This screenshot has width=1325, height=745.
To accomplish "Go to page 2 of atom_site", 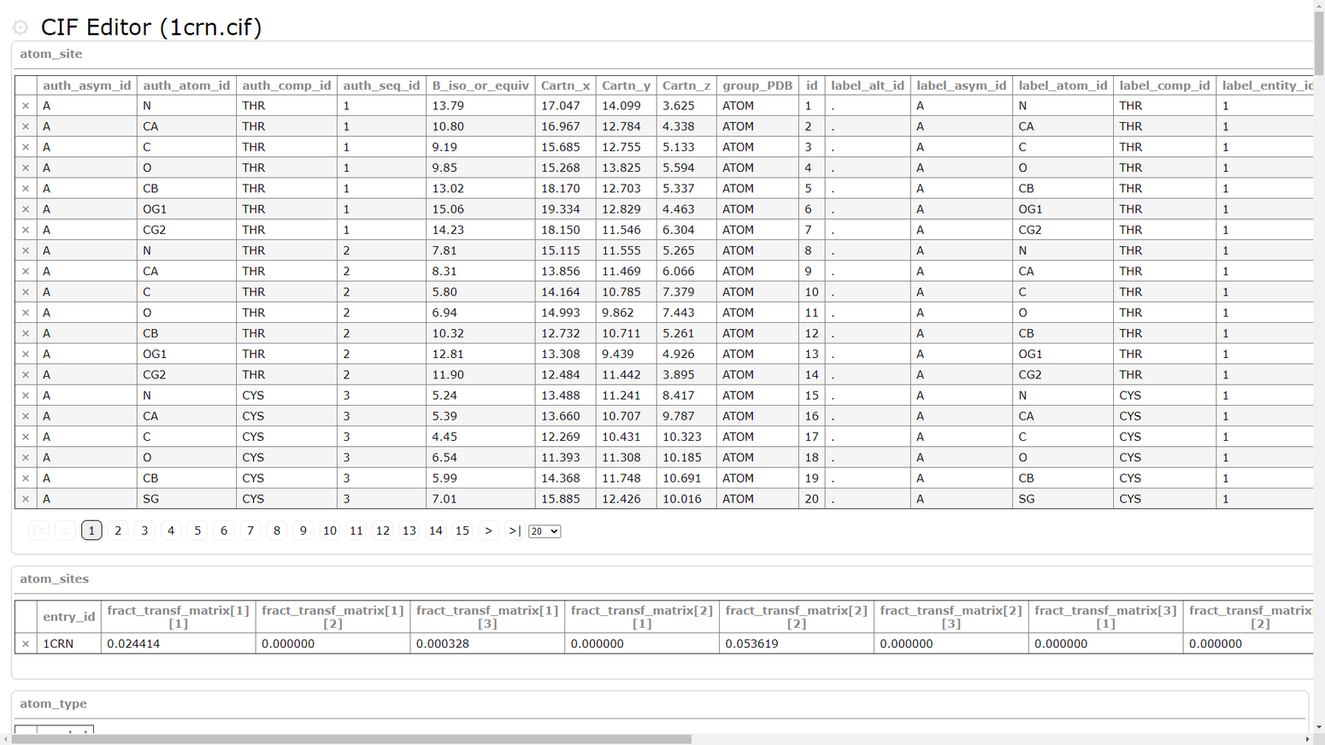I will click(118, 531).
